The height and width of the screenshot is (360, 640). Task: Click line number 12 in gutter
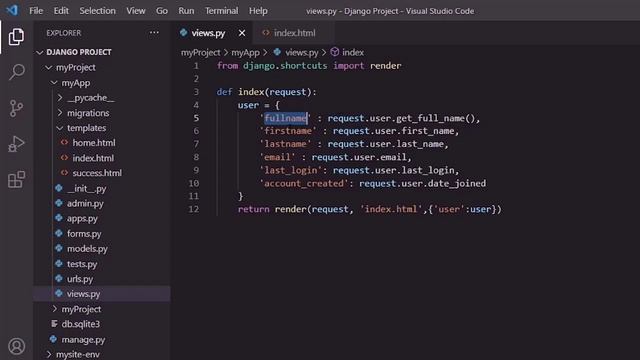pos(193,209)
